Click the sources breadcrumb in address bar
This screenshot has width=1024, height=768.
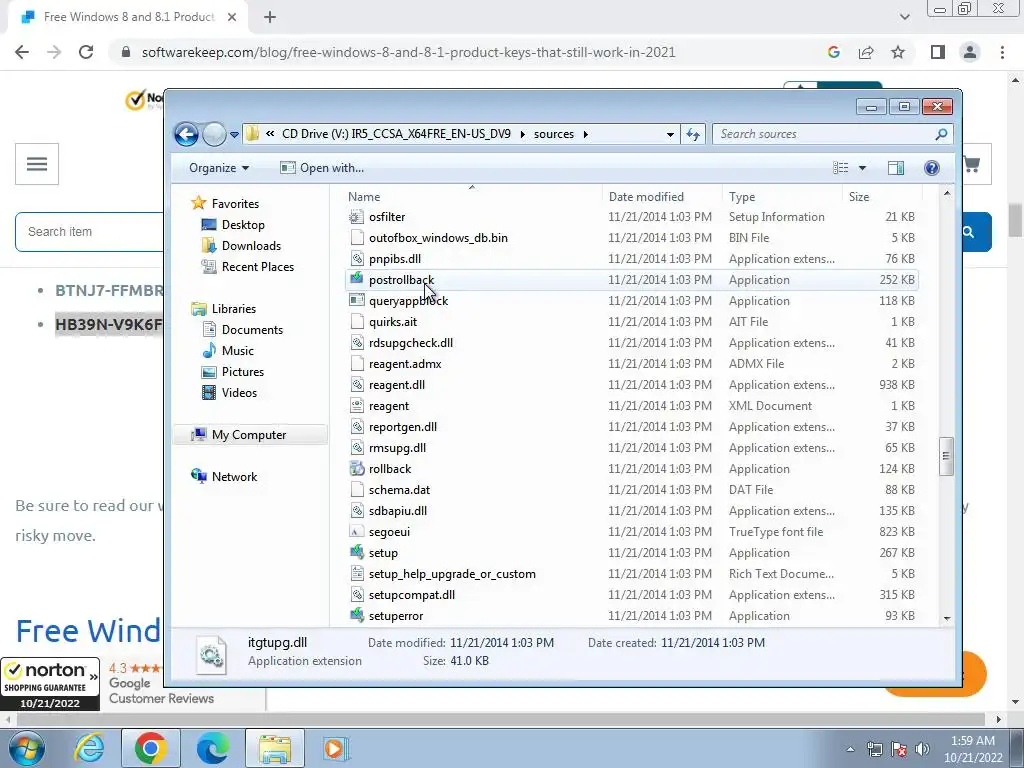554,134
